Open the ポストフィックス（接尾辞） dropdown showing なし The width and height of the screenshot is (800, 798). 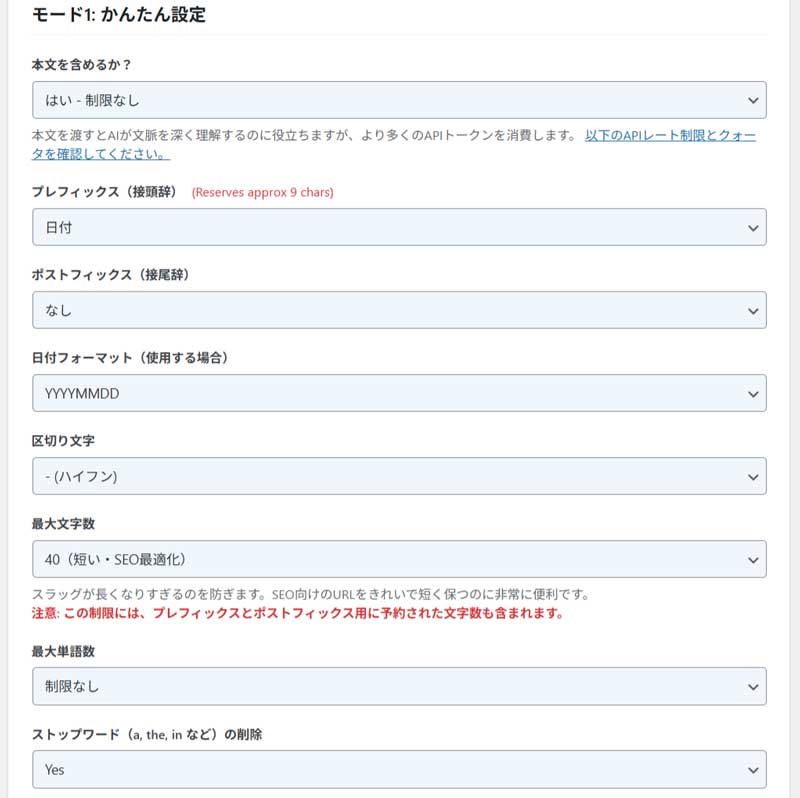point(399,310)
